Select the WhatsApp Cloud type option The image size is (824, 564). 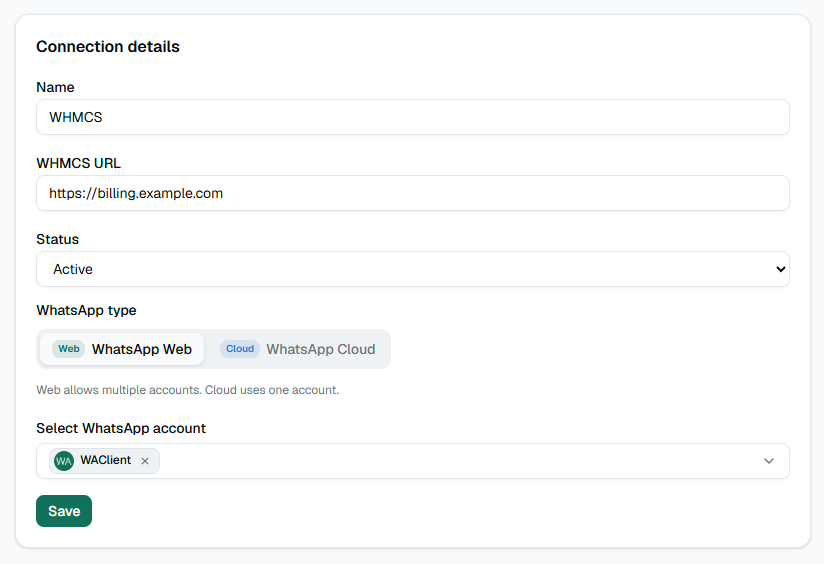coord(297,349)
